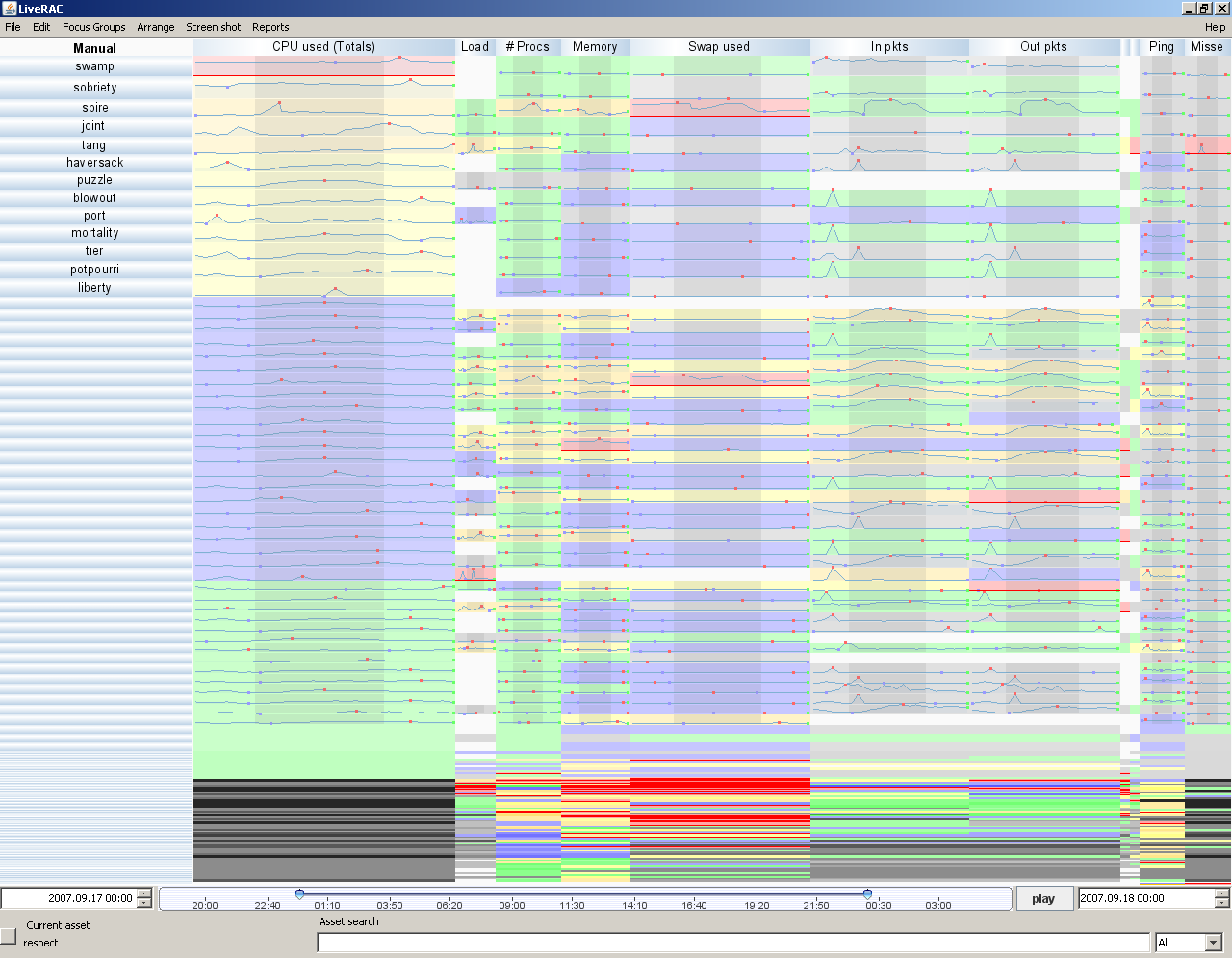
Task: Click the start date field 2007.09.17
Action: click(x=69, y=898)
